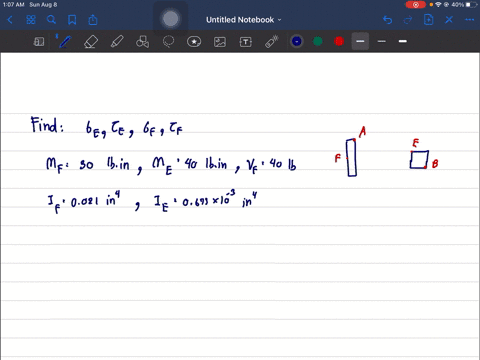The image size is (480, 360).
Task: Redo the last undone stroke
Action: [x=408, y=20]
